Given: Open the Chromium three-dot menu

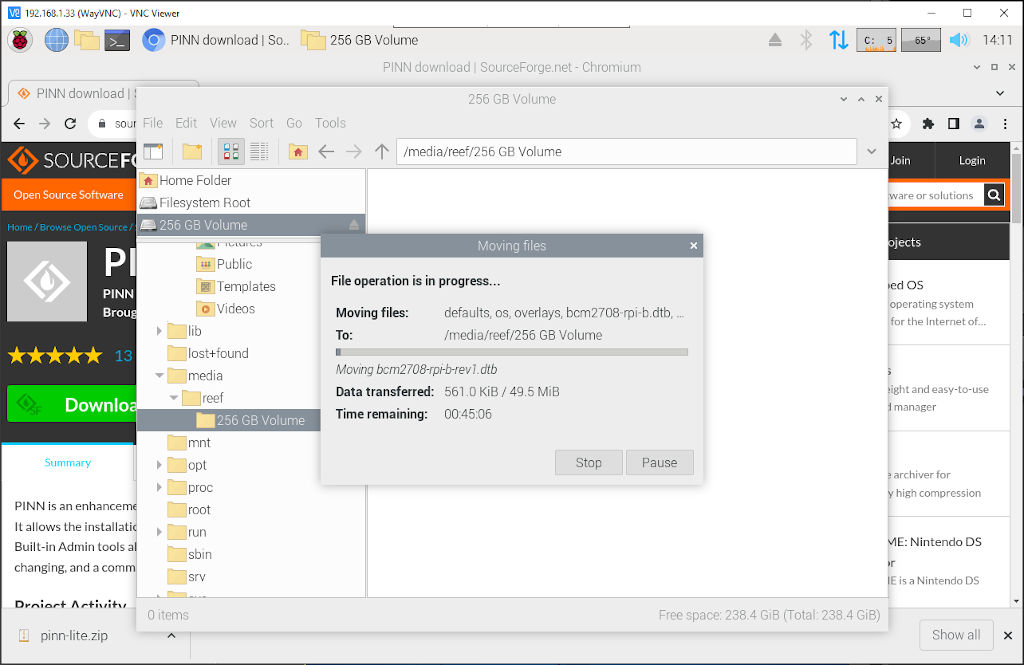Looking at the screenshot, I should pyautogui.click(x=1005, y=123).
